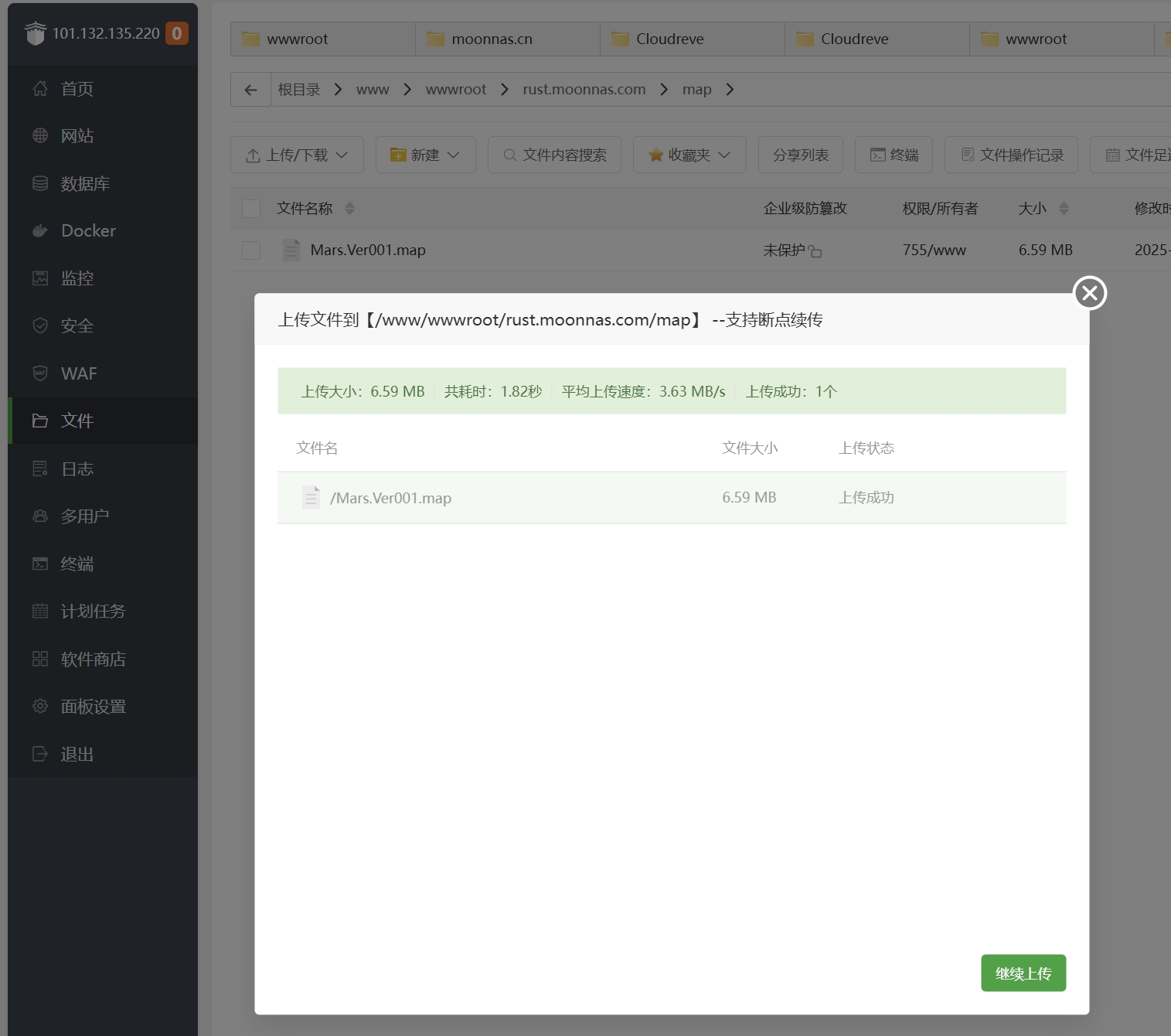
Task: Go to wwwroot in breadcrumb path
Action: [456, 90]
